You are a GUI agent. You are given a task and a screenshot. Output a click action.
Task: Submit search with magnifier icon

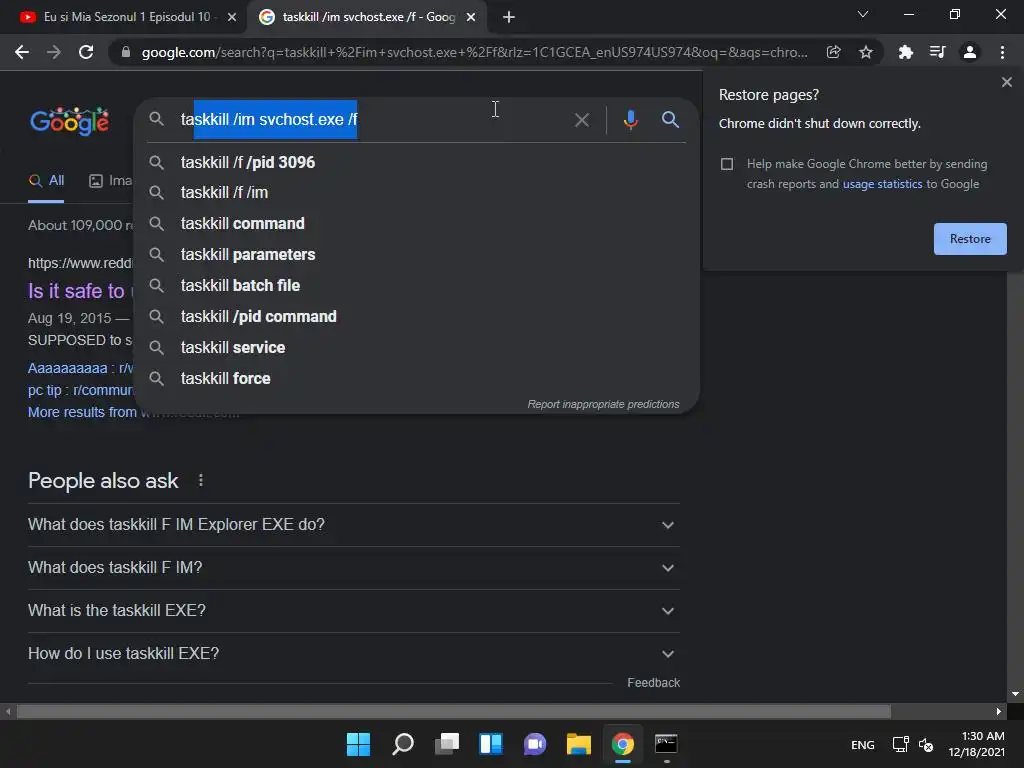point(670,120)
